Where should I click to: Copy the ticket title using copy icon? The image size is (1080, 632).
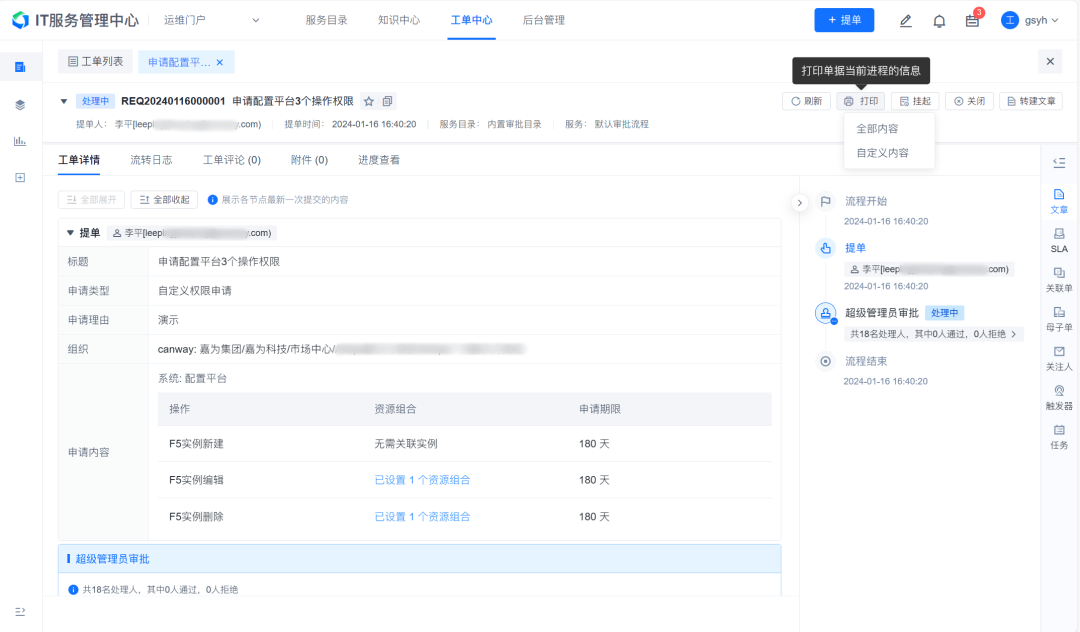click(388, 101)
